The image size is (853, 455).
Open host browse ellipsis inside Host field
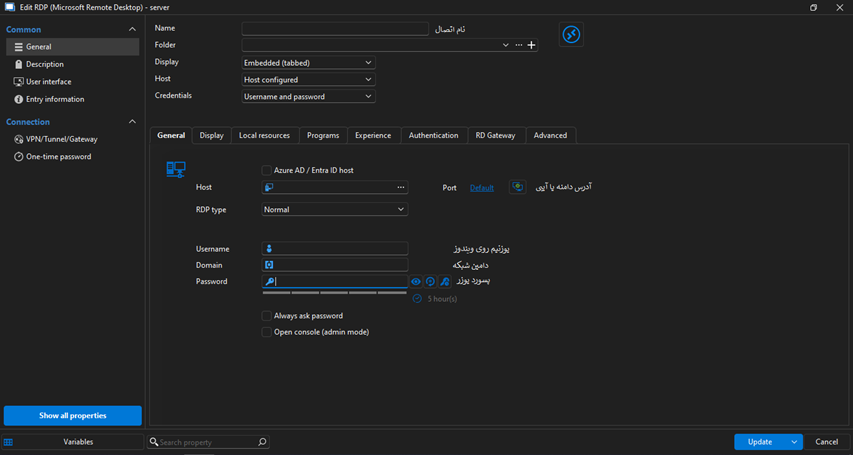tap(401, 187)
